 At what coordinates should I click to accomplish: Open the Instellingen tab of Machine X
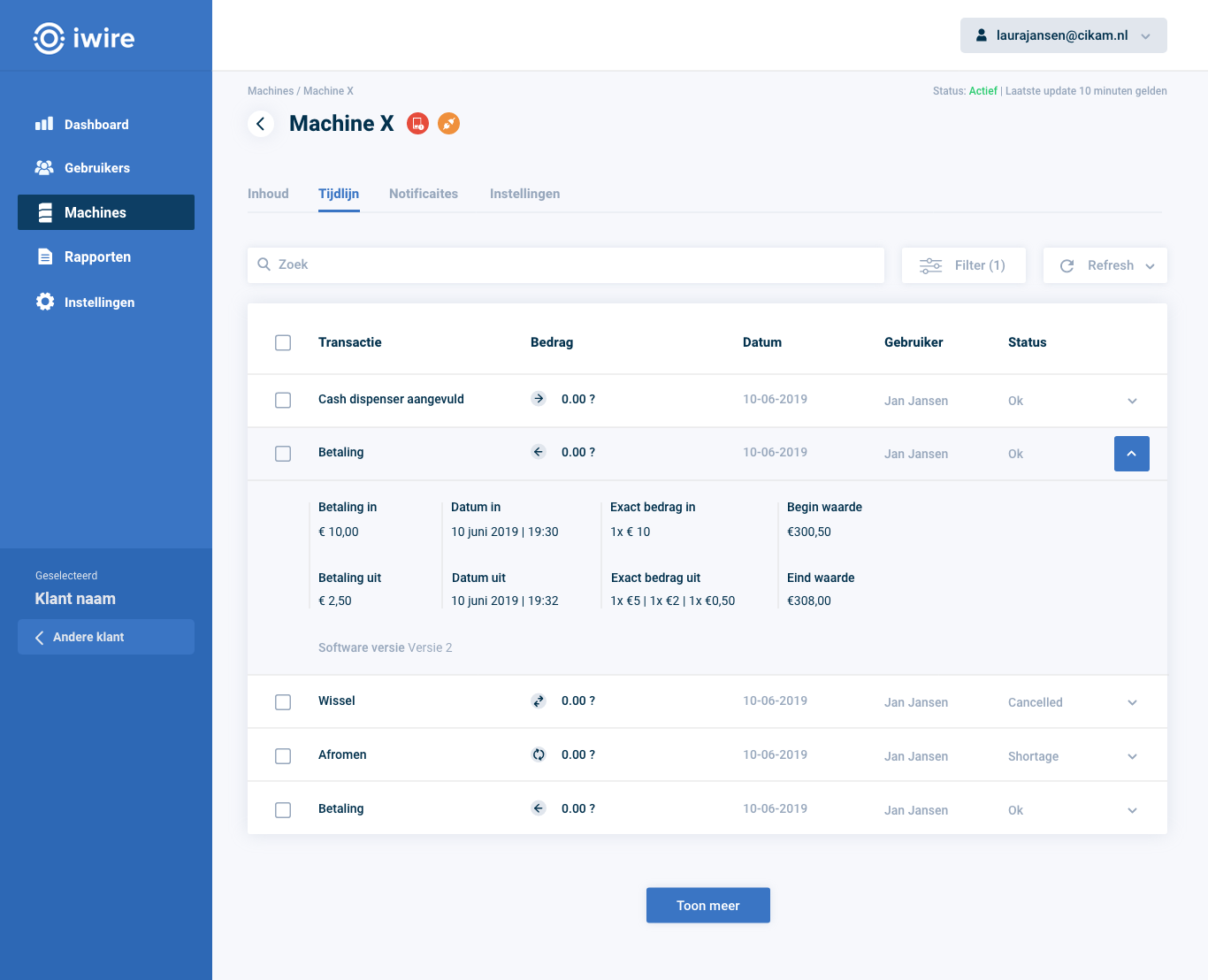[524, 194]
